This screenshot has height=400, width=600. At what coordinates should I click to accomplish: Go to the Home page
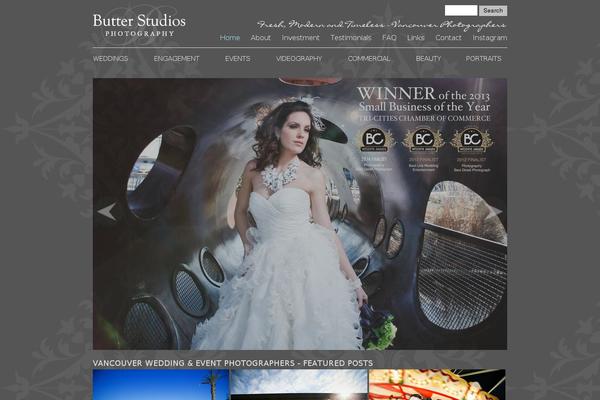[230, 38]
